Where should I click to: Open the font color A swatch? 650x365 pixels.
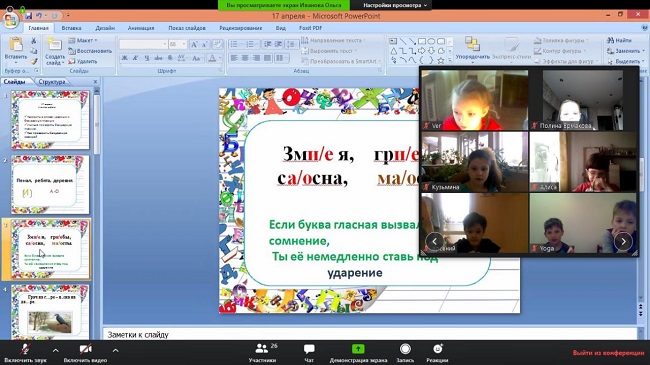(x=212, y=58)
